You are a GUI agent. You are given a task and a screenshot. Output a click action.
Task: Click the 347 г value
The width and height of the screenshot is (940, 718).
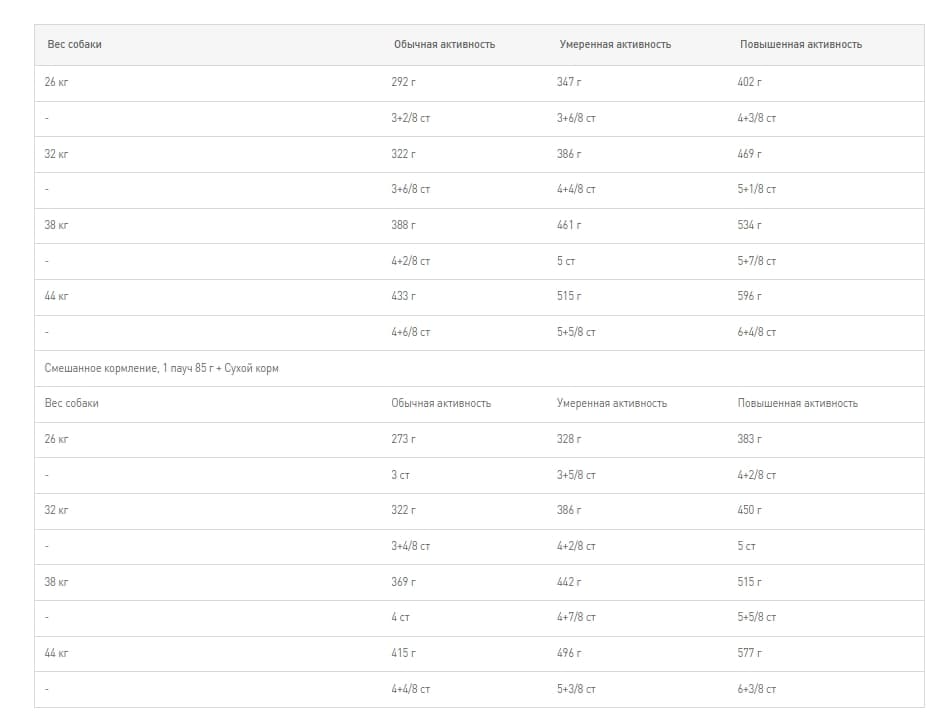click(569, 82)
